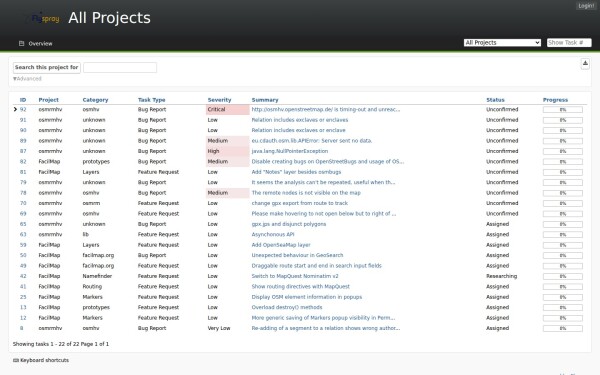600x375 pixels.
Task: Sort tasks by Status column header
Action: 495,100
